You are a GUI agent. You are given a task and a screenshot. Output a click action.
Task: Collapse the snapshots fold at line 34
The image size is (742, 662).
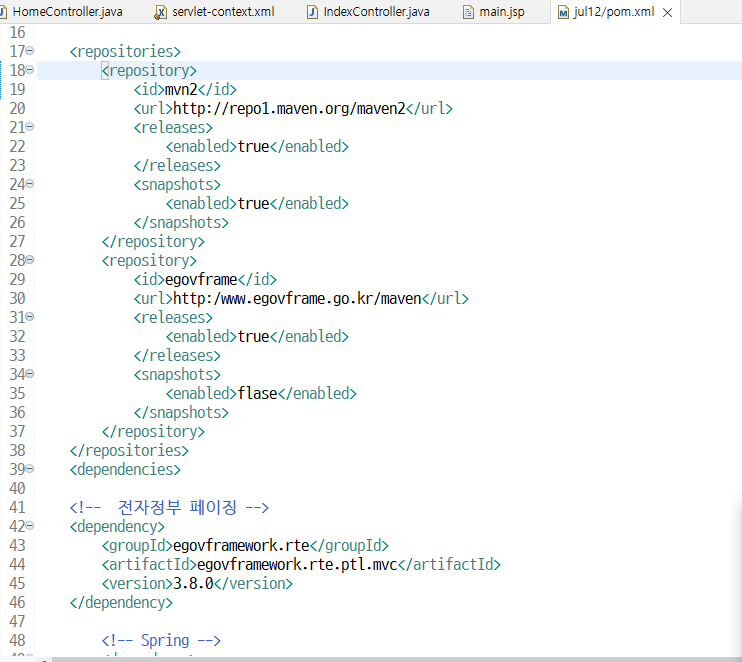pyautogui.click(x=30, y=373)
